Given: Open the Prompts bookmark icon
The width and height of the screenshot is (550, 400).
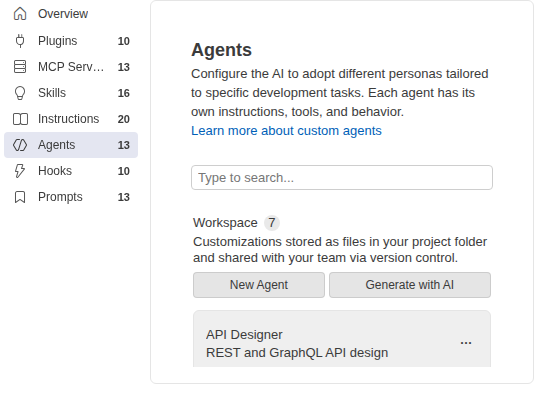Looking at the screenshot, I should coord(20,197).
